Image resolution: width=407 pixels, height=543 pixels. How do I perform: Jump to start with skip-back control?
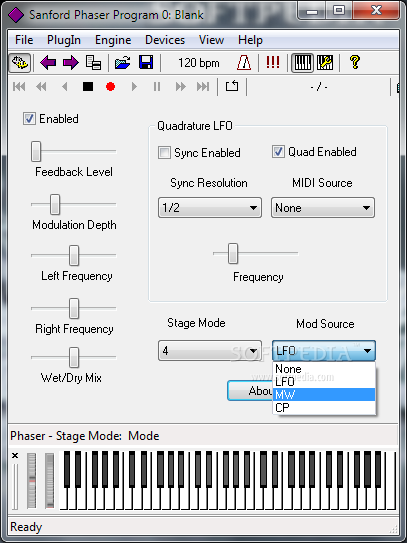click(x=19, y=87)
